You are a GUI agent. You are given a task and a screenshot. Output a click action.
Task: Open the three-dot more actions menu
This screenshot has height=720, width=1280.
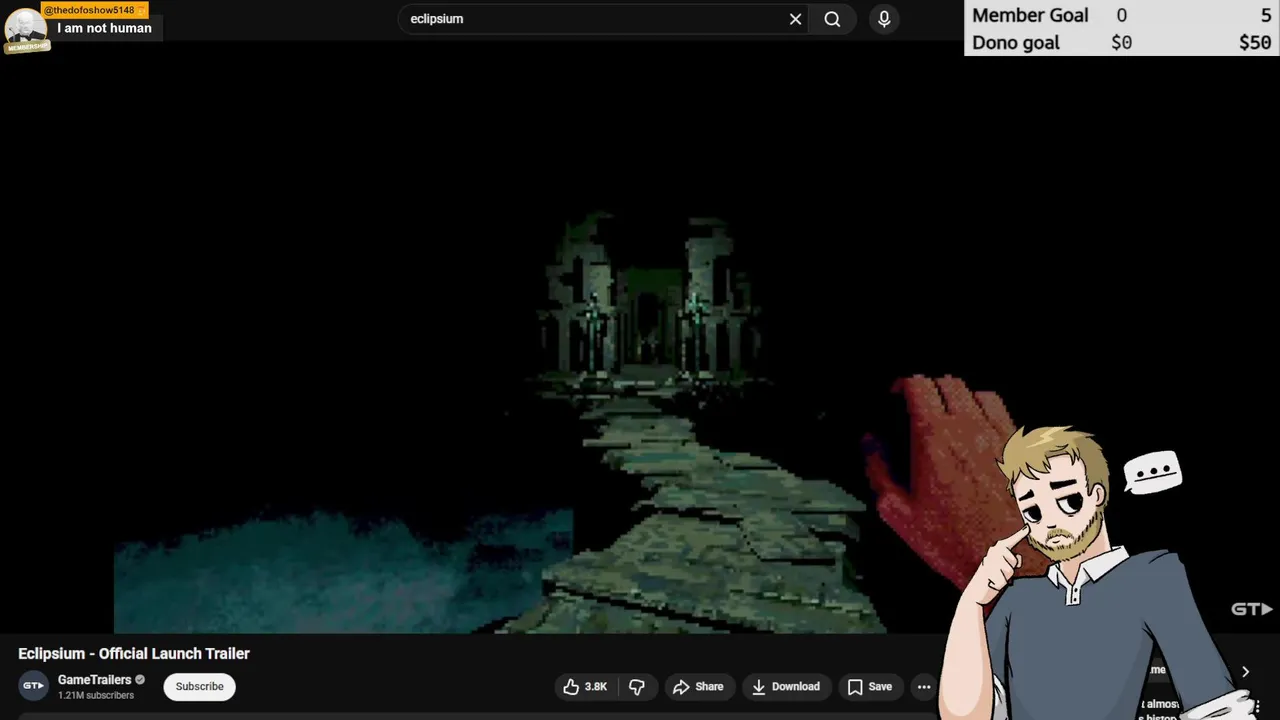click(x=924, y=687)
